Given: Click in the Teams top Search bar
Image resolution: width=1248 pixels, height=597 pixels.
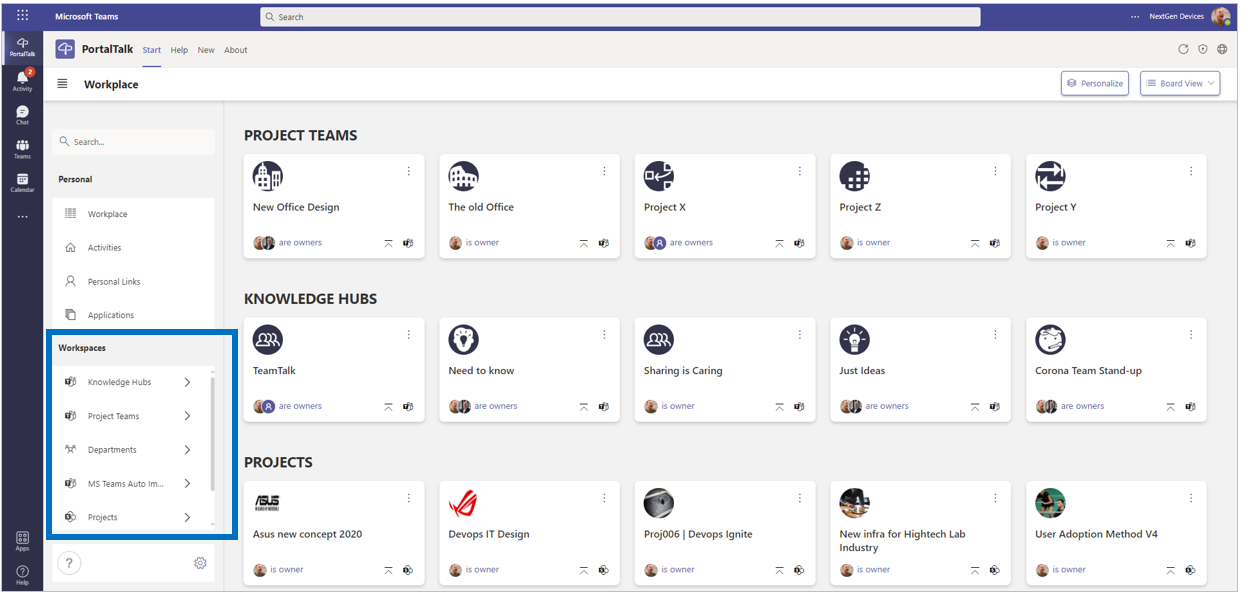Looking at the screenshot, I should click(x=620, y=17).
